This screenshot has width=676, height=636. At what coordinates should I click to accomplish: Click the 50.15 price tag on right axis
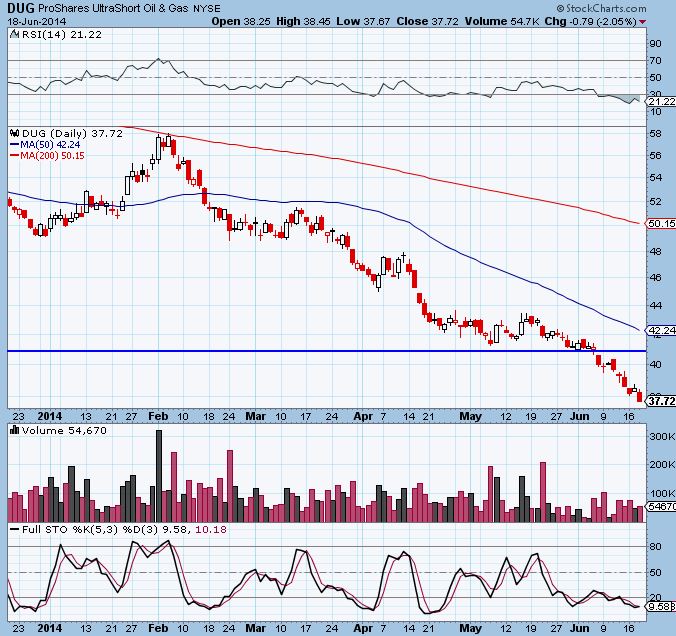[660, 223]
